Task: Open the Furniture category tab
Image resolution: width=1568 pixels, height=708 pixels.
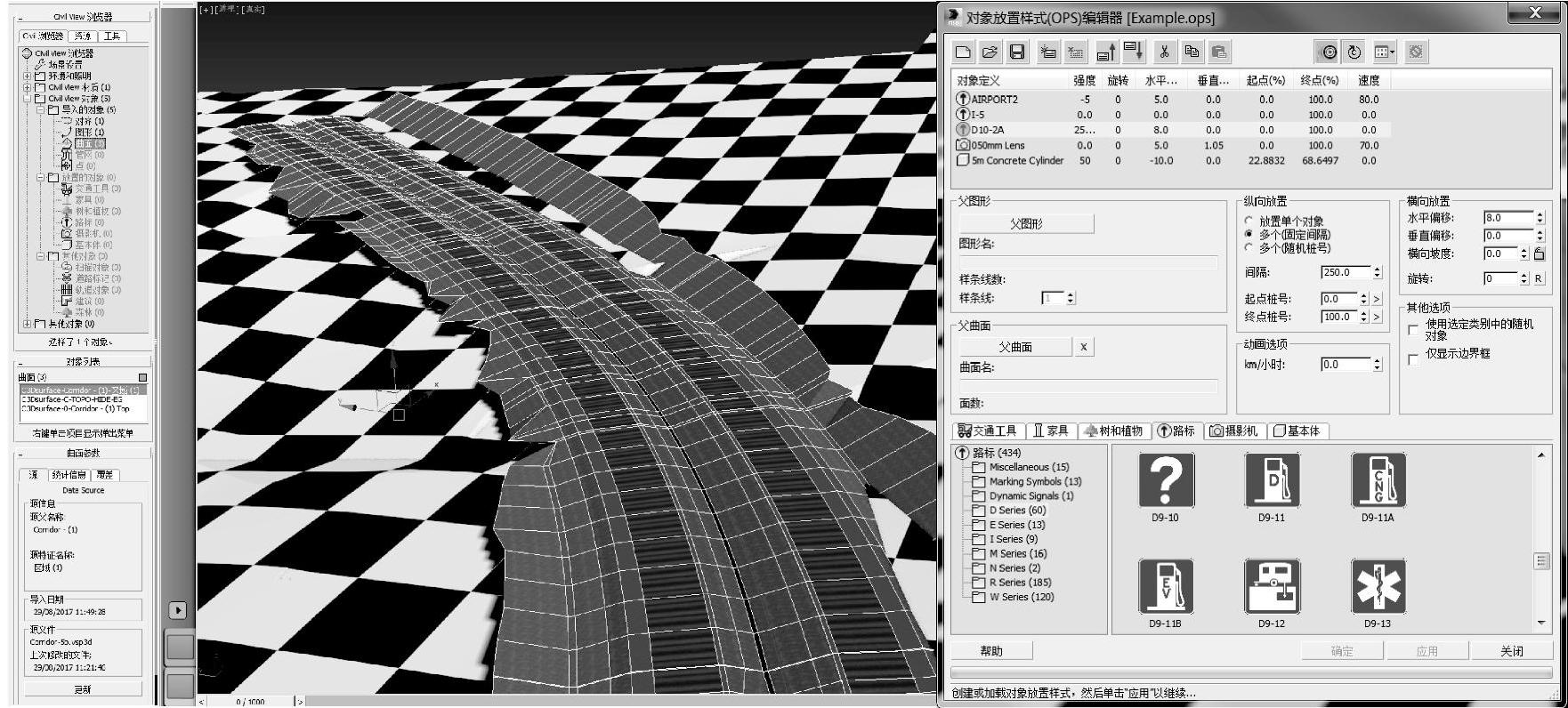Action: 1050,430
